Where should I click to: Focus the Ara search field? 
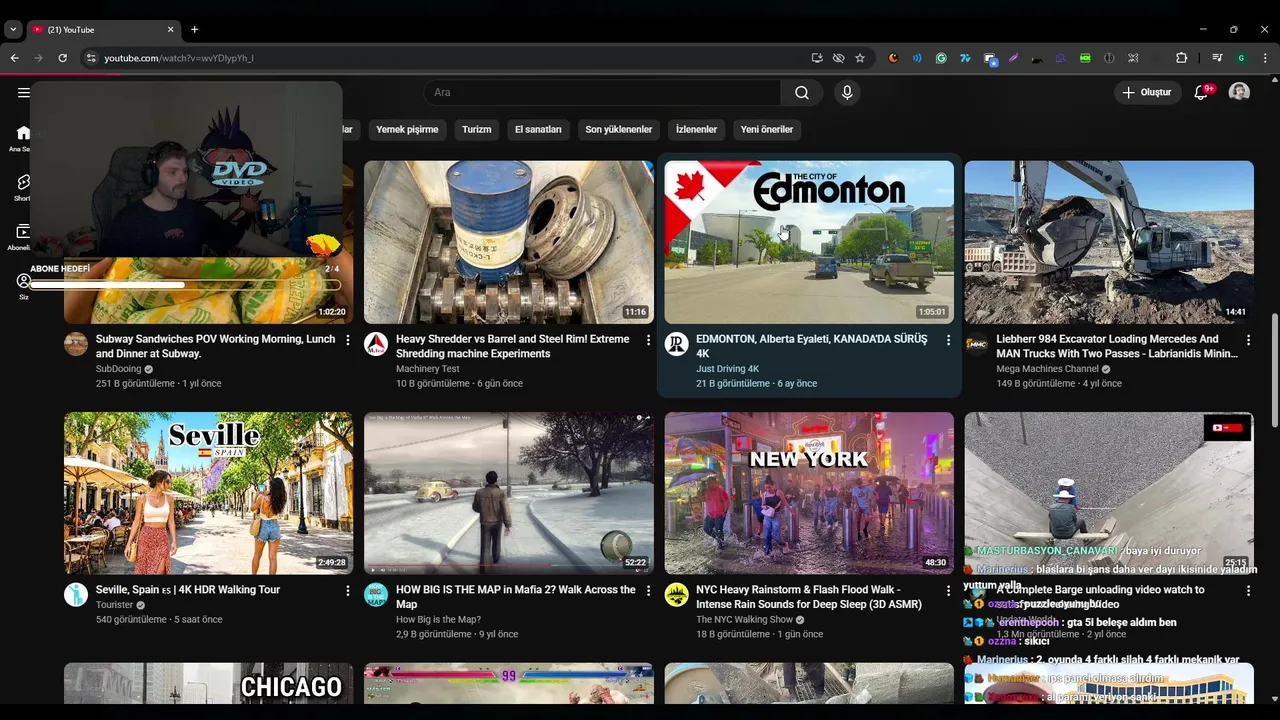pyautogui.click(x=603, y=93)
